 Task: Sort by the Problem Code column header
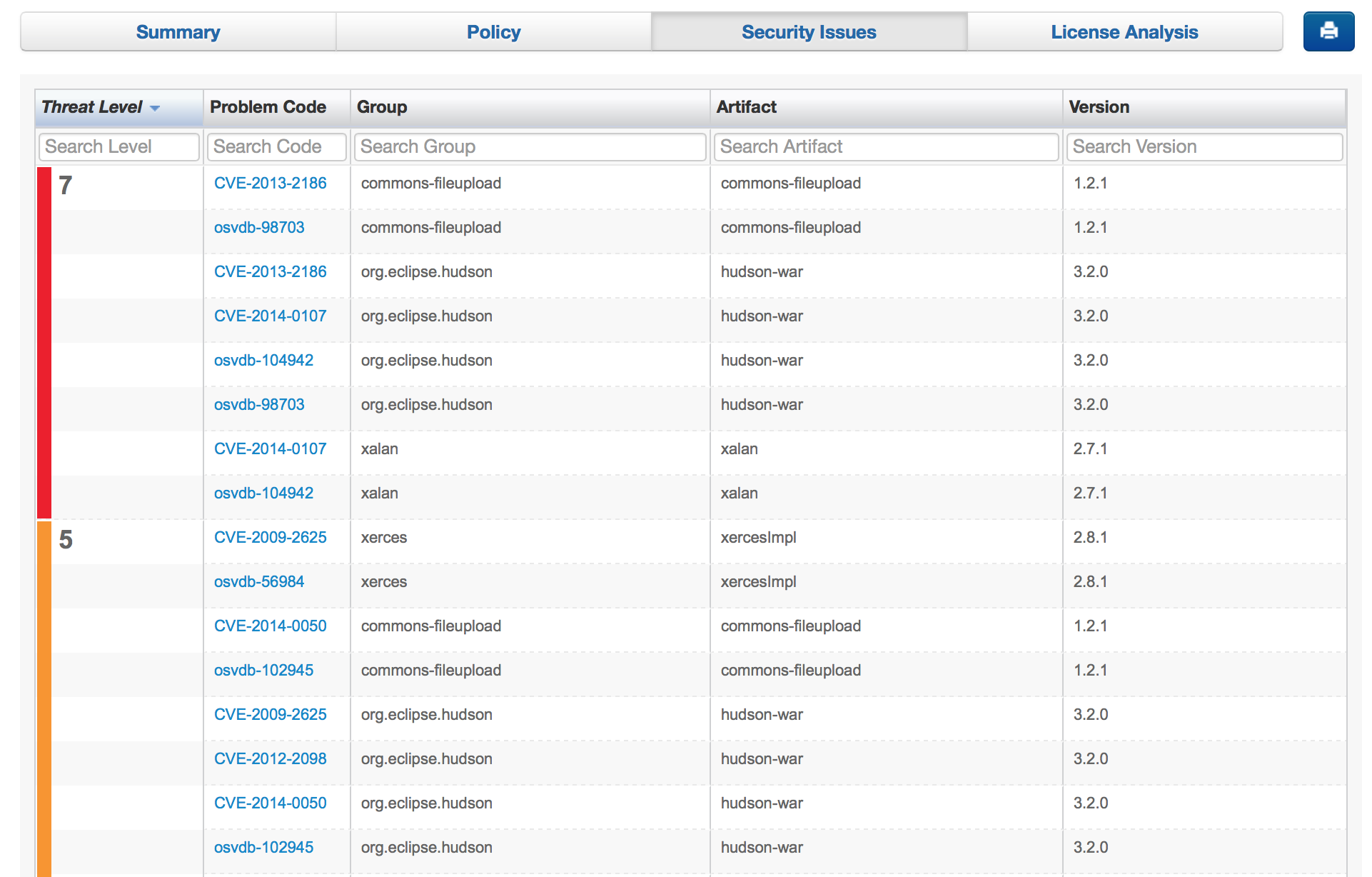click(268, 107)
